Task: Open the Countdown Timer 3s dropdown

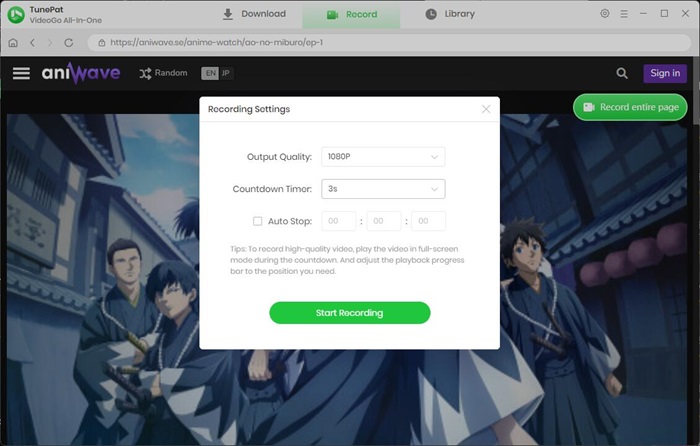Action: (x=383, y=189)
